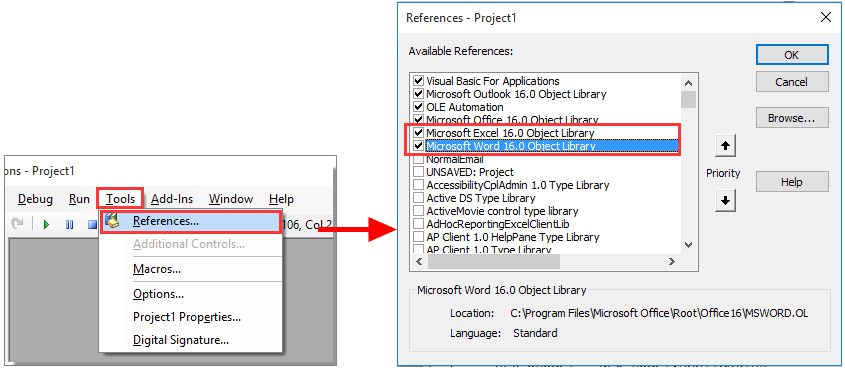This screenshot has height=370, width=845.
Task: Click the Break pause icon in toolbar
Action: click(70, 225)
